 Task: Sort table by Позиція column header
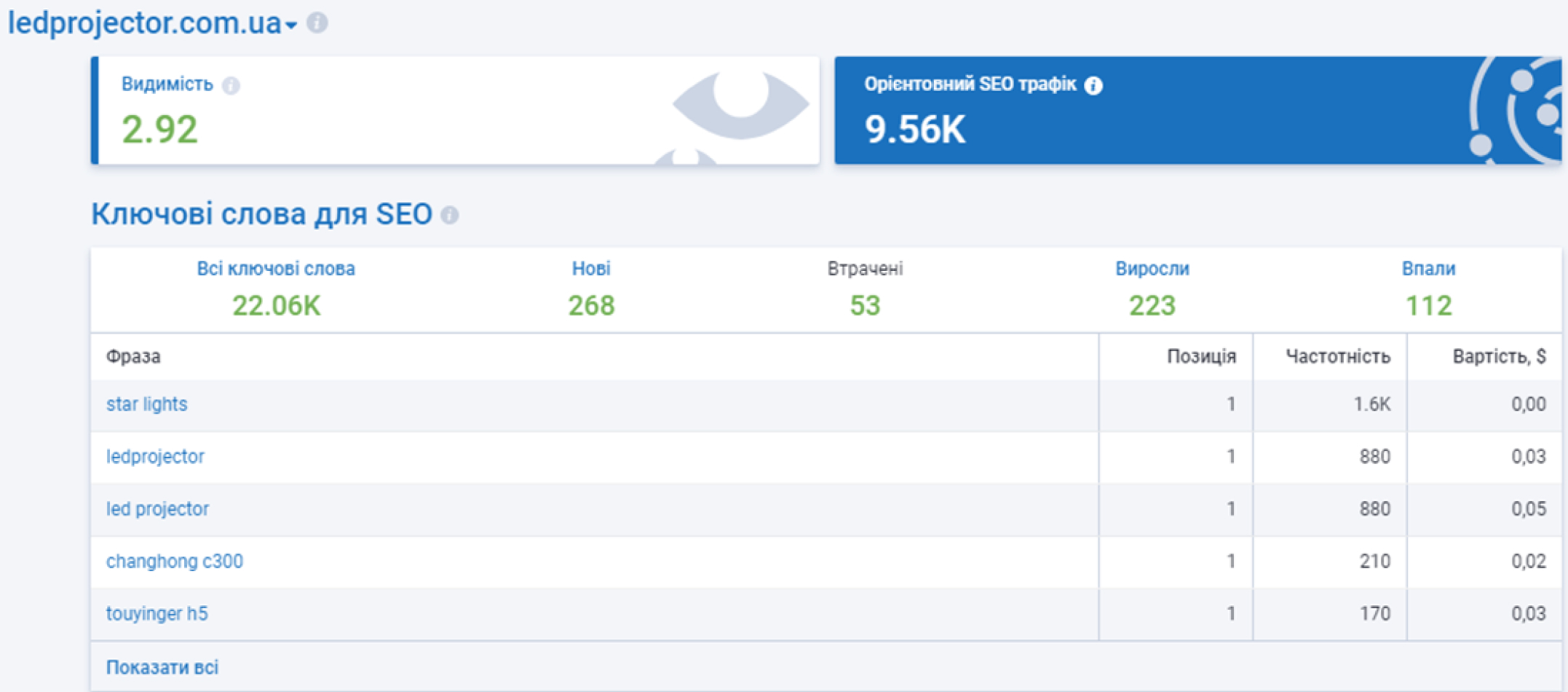[x=1201, y=356]
